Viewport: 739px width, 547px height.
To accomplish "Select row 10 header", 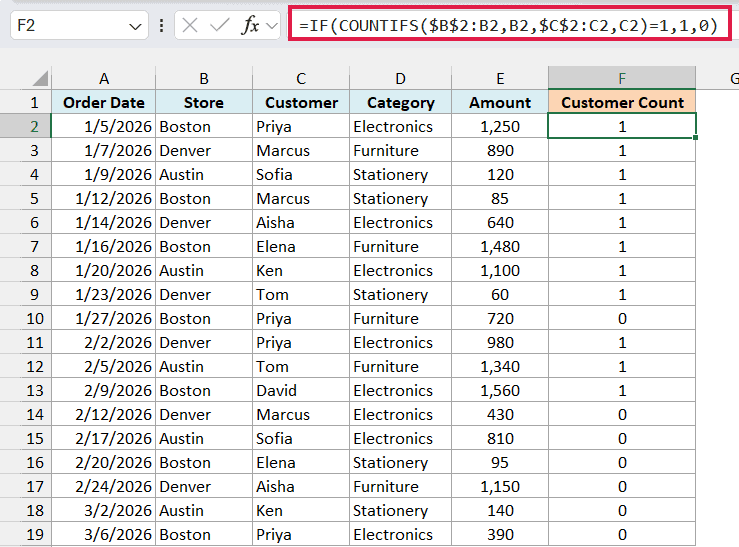I will [x=25, y=318].
